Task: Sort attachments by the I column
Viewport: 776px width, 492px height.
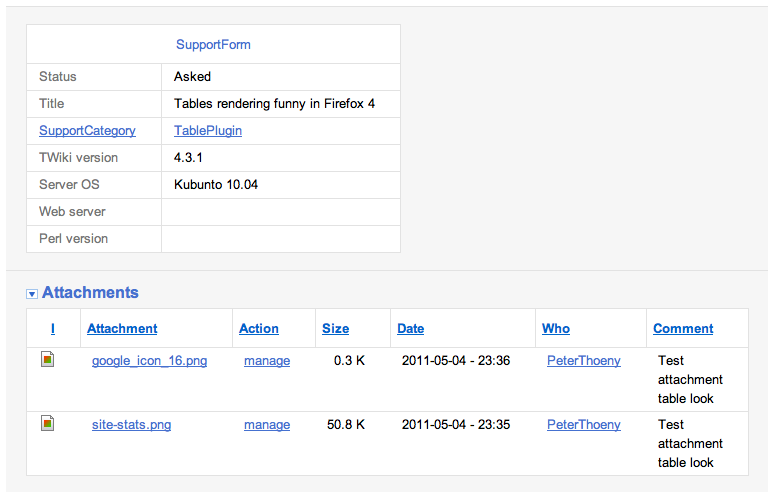Action: click(x=53, y=328)
